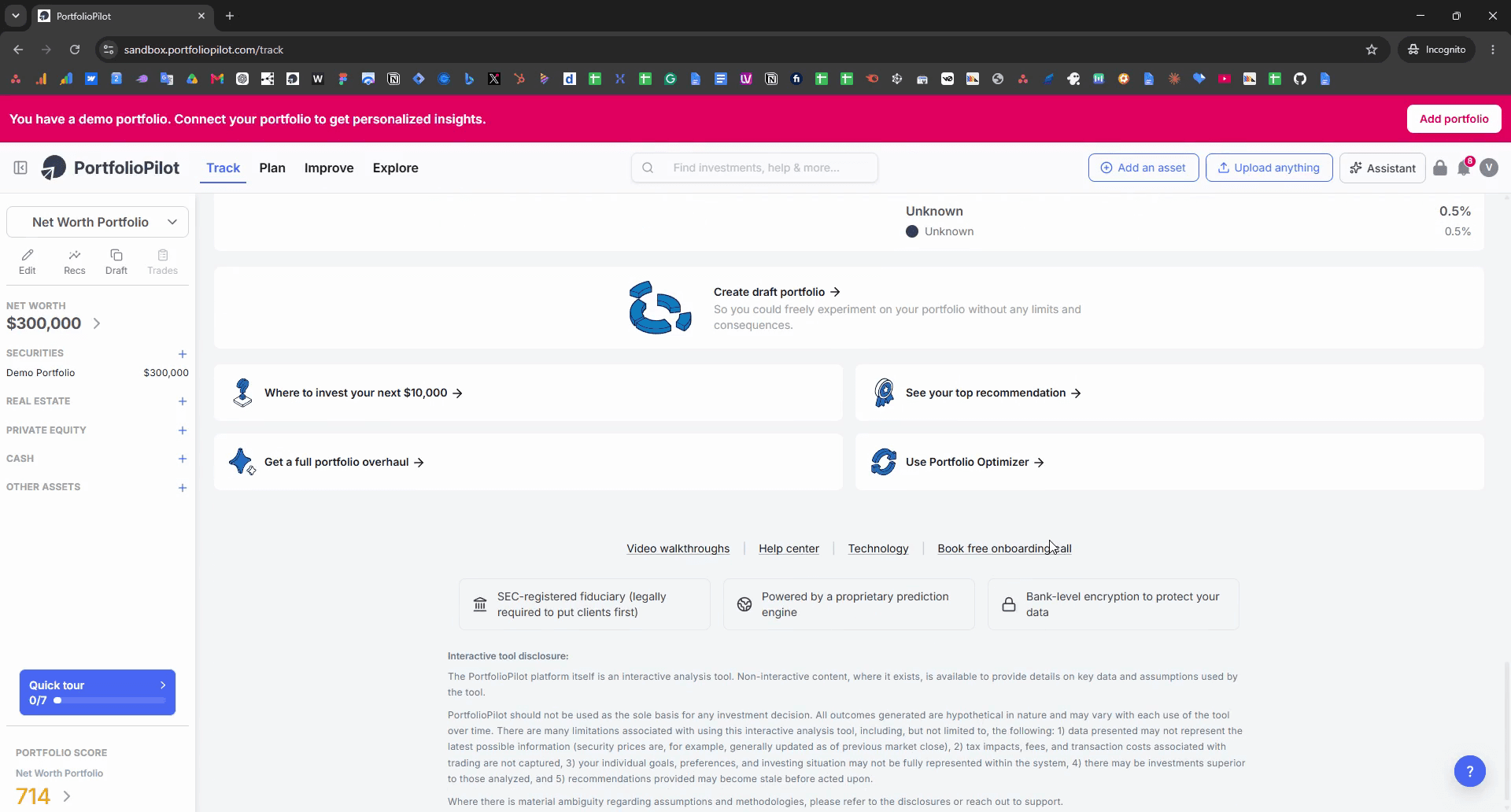Switch to the Explore tab
1511x812 pixels.
coord(395,168)
